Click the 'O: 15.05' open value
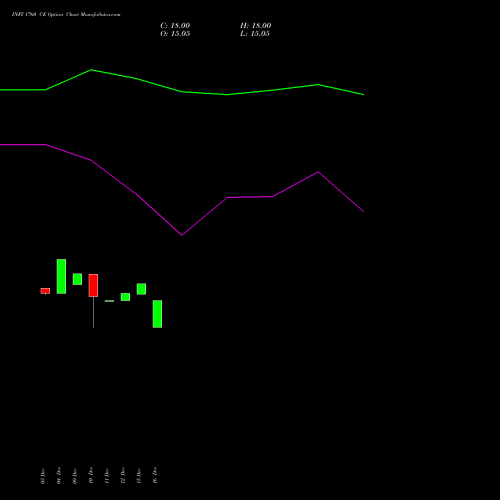Image resolution: width=500 pixels, height=500 pixels. [175, 34]
